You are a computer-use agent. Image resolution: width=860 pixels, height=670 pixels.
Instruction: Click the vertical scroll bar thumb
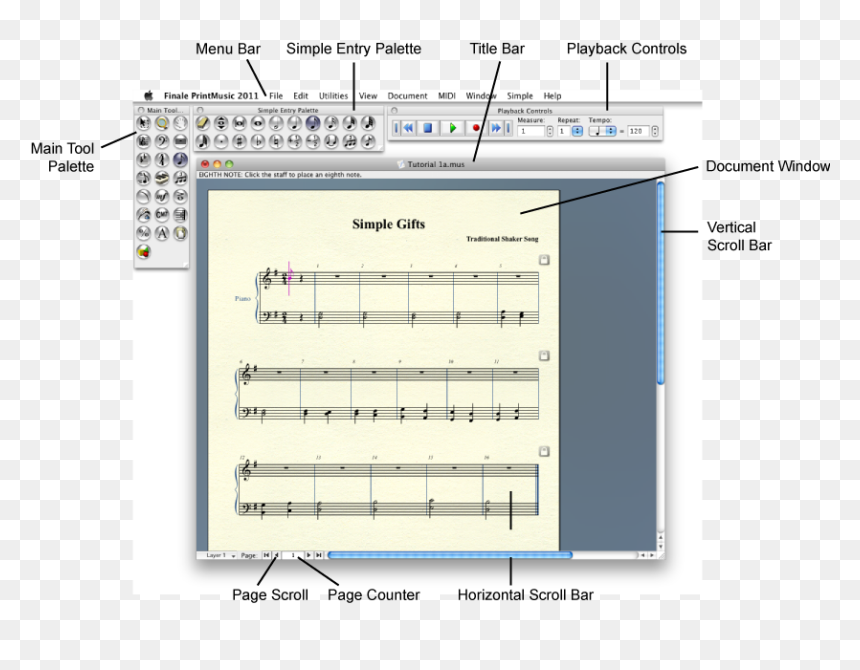(660, 283)
